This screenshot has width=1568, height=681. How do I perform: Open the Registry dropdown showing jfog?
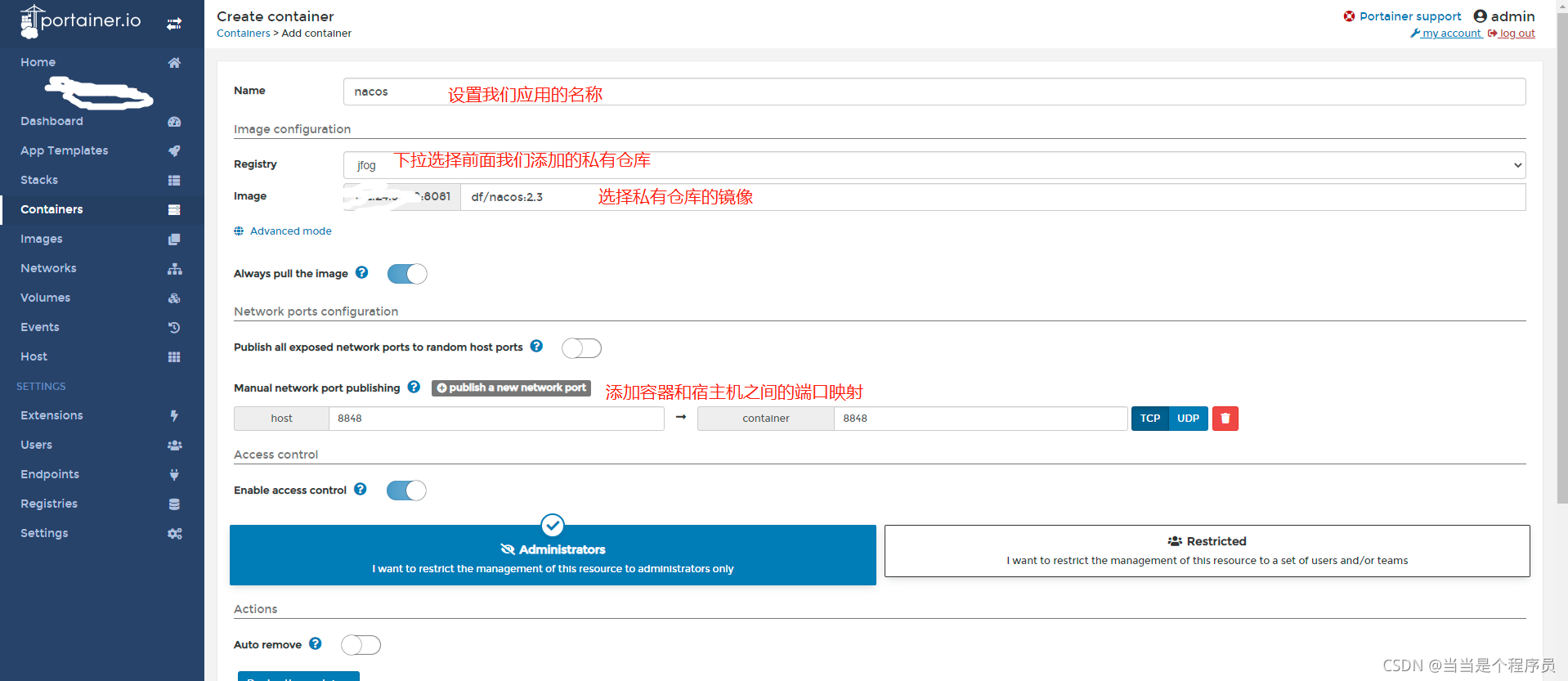click(934, 165)
